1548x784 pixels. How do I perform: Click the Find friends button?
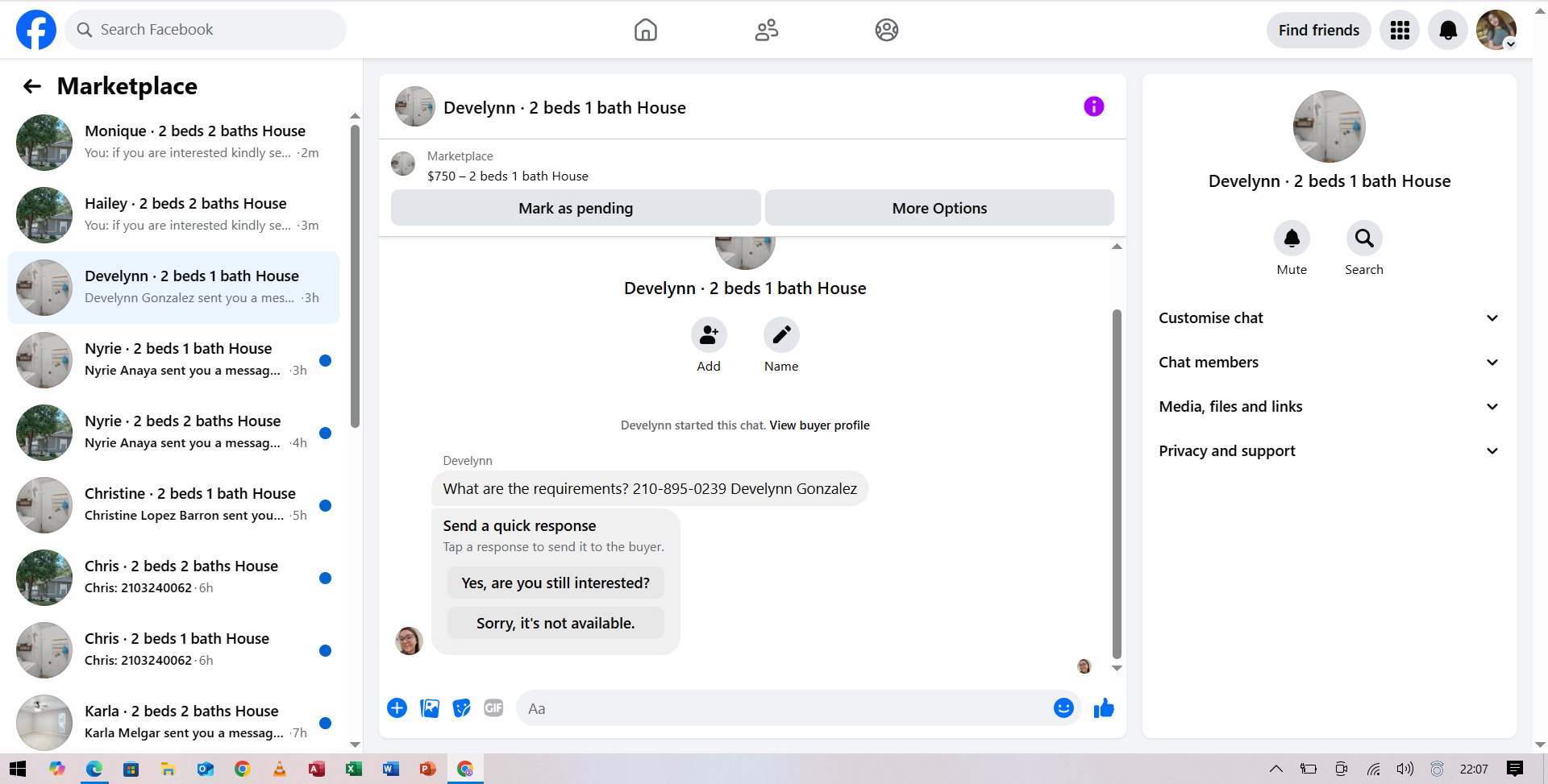point(1319,30)
